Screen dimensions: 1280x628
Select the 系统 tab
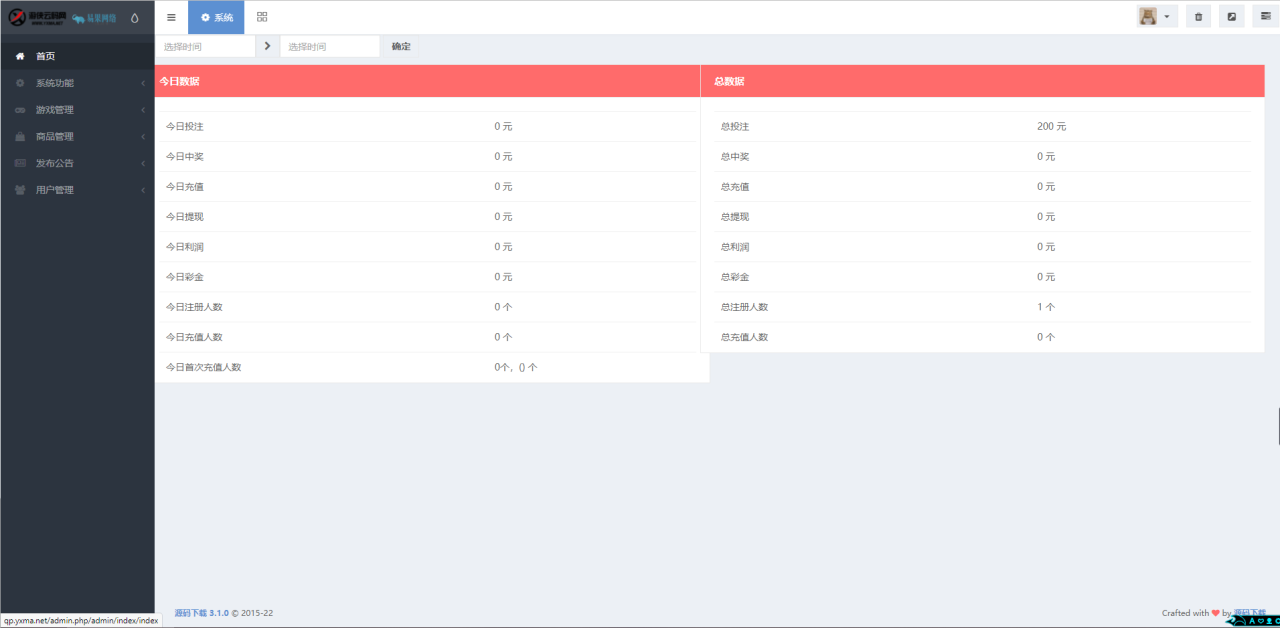[x=216, y=17]
